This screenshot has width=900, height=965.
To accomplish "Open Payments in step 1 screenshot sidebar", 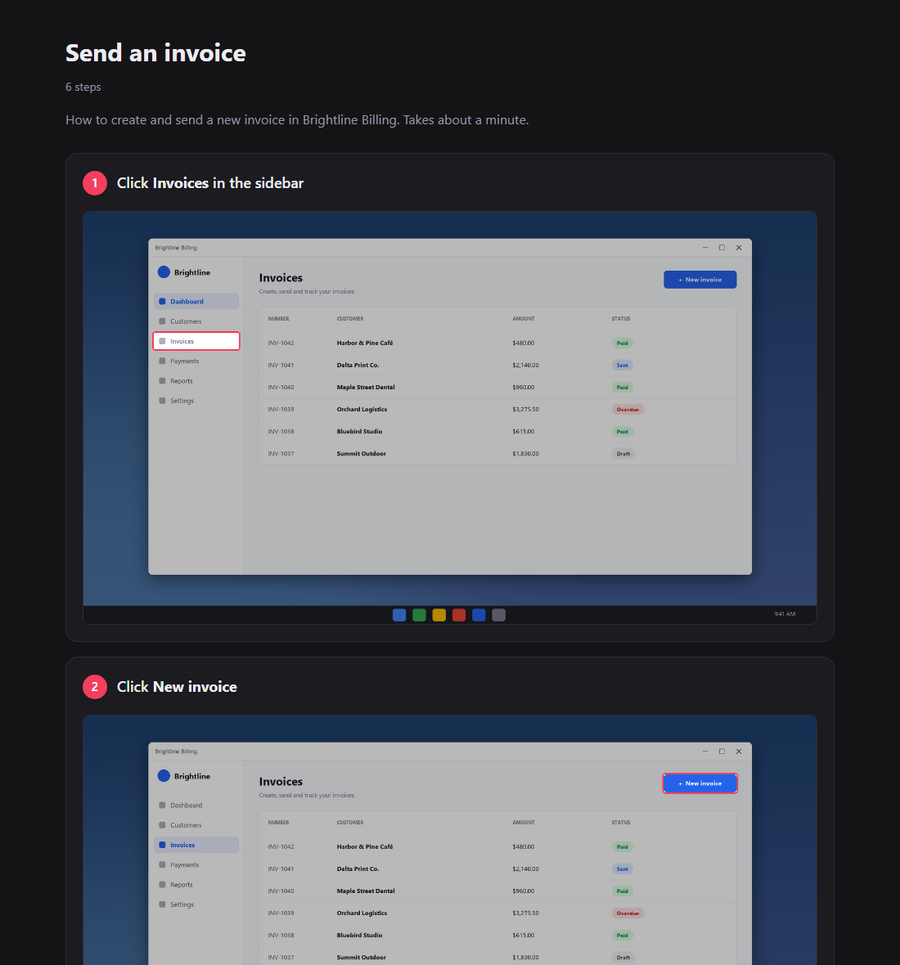I will [196, 361].
